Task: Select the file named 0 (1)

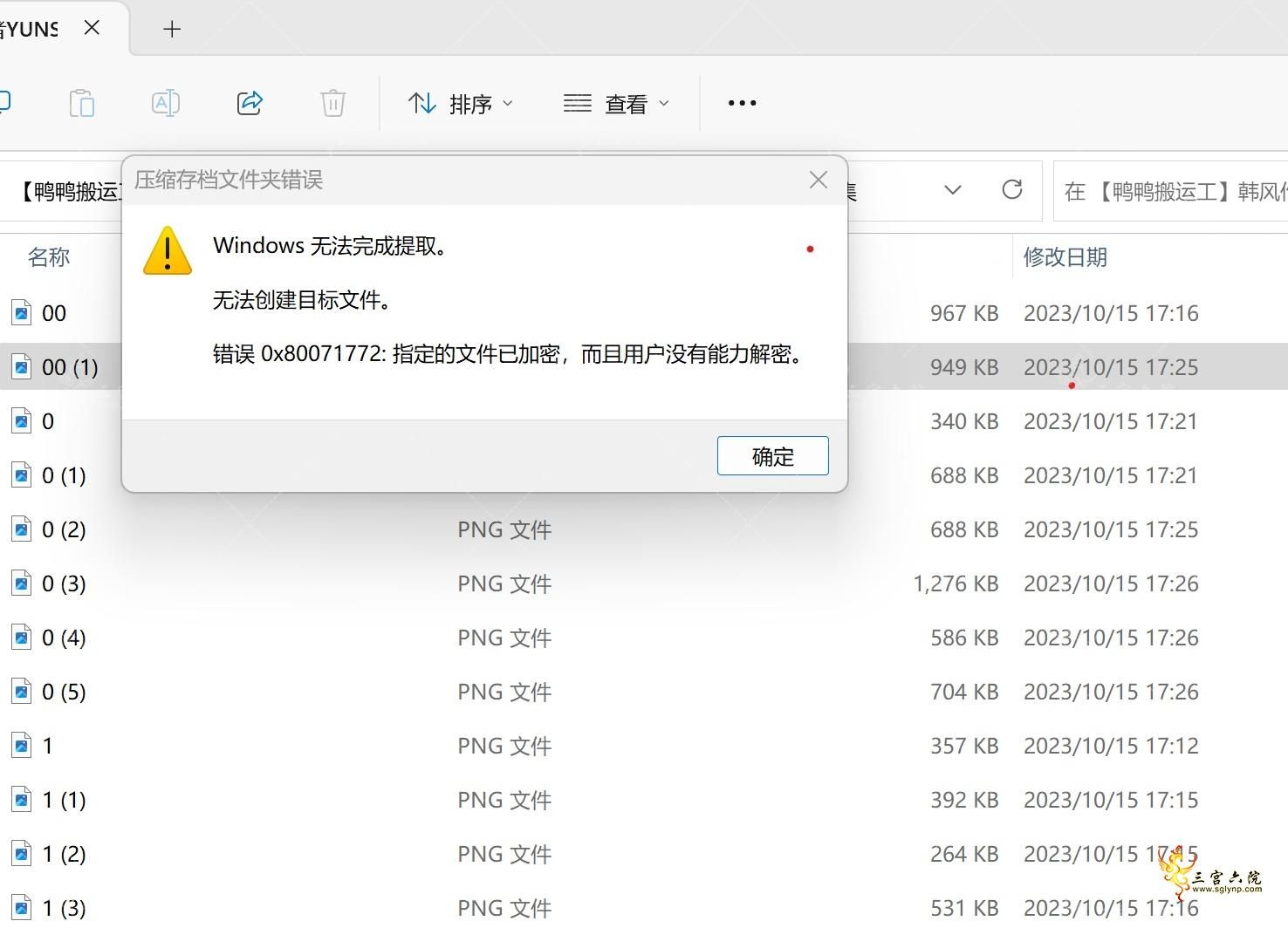Action: point(64,475)
